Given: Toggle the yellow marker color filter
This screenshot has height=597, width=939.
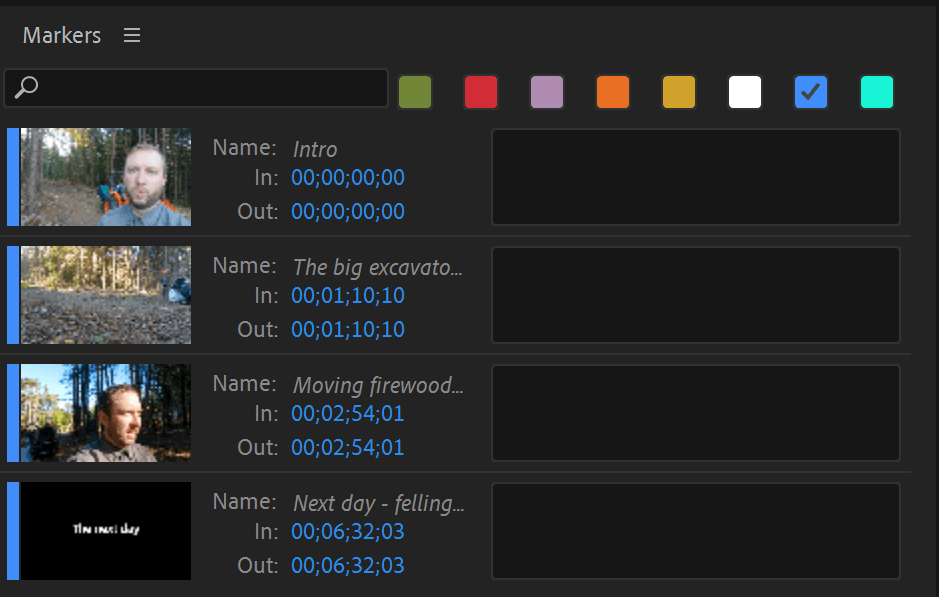Looking at the screenshot, I should click(x=679, y=92).
